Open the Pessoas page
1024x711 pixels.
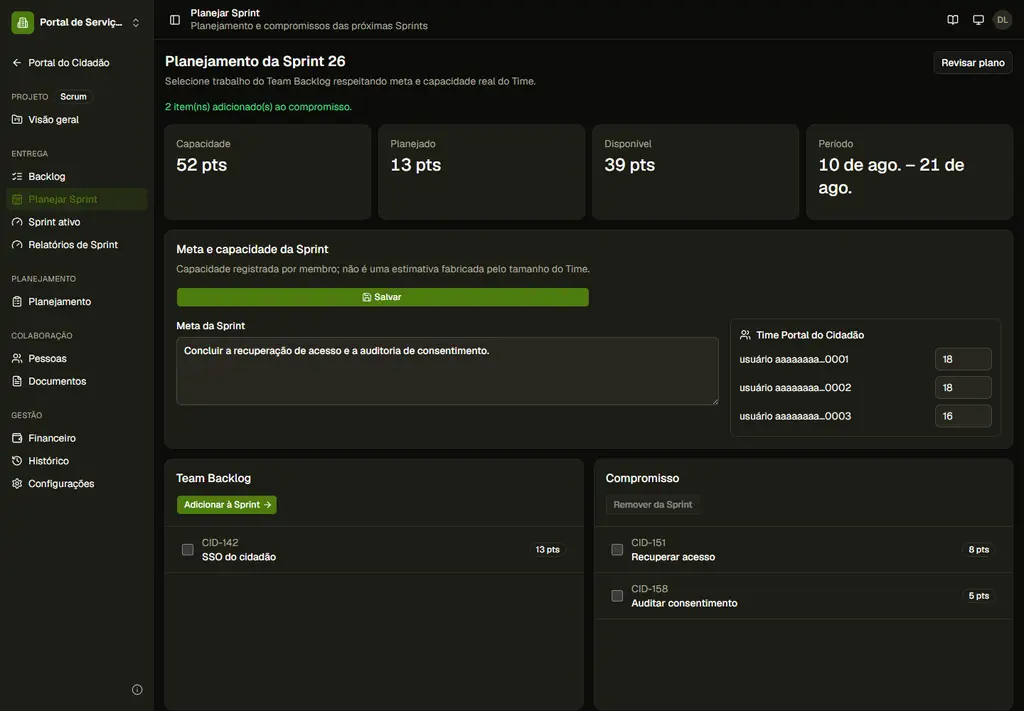point(77,358)
